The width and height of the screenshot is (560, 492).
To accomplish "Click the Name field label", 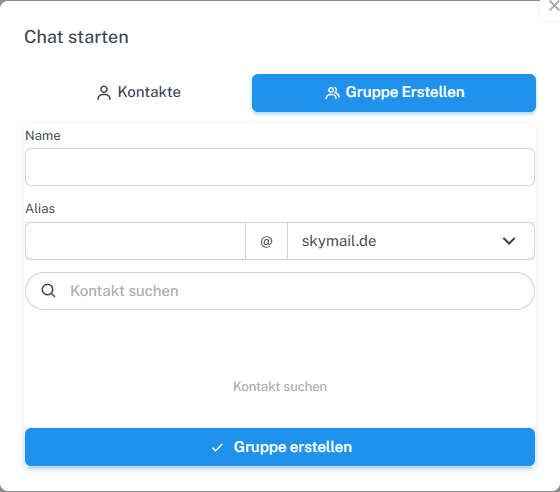I will [43, 136].
